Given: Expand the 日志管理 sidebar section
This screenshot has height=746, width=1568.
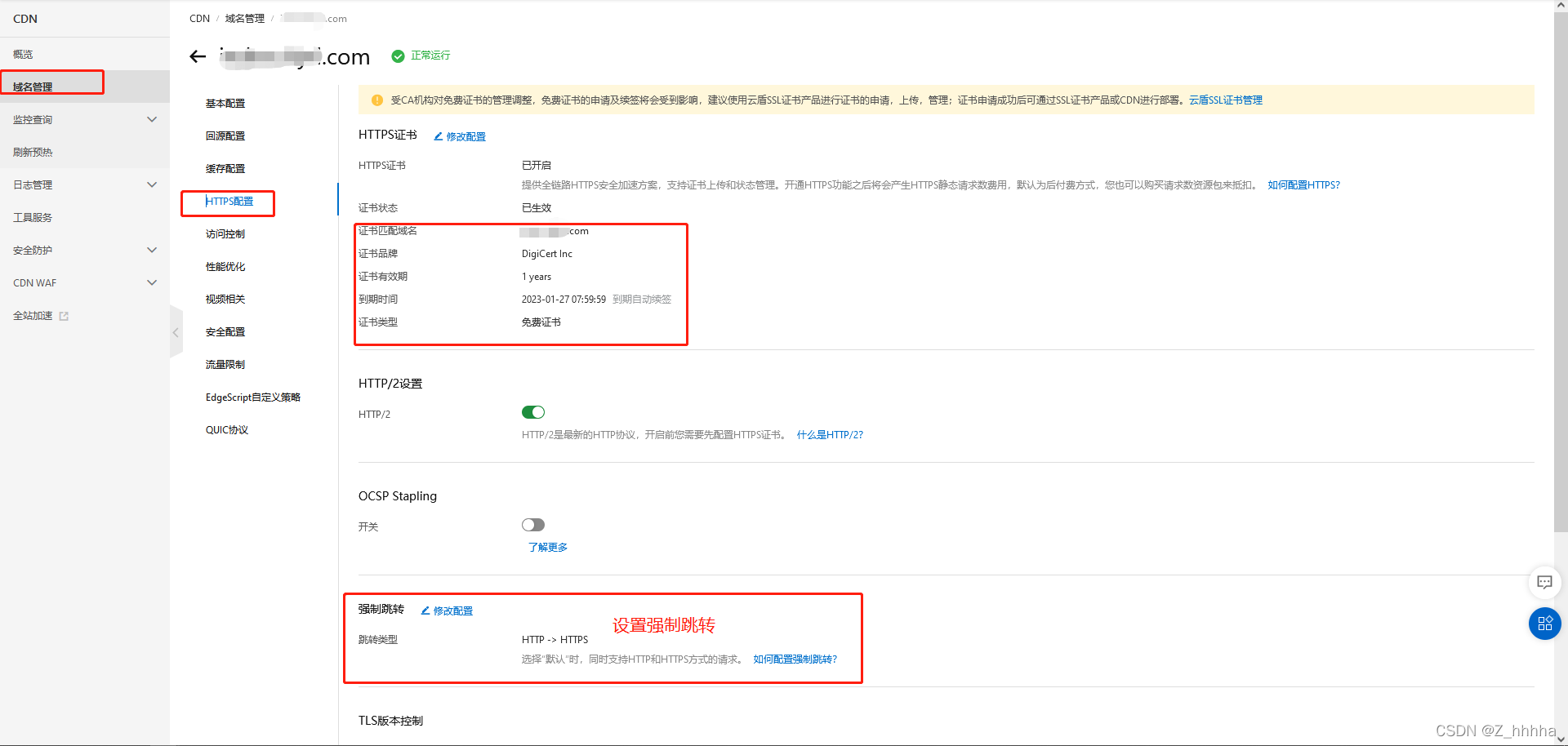Looking at the screenshot, I should coord(152,184).
